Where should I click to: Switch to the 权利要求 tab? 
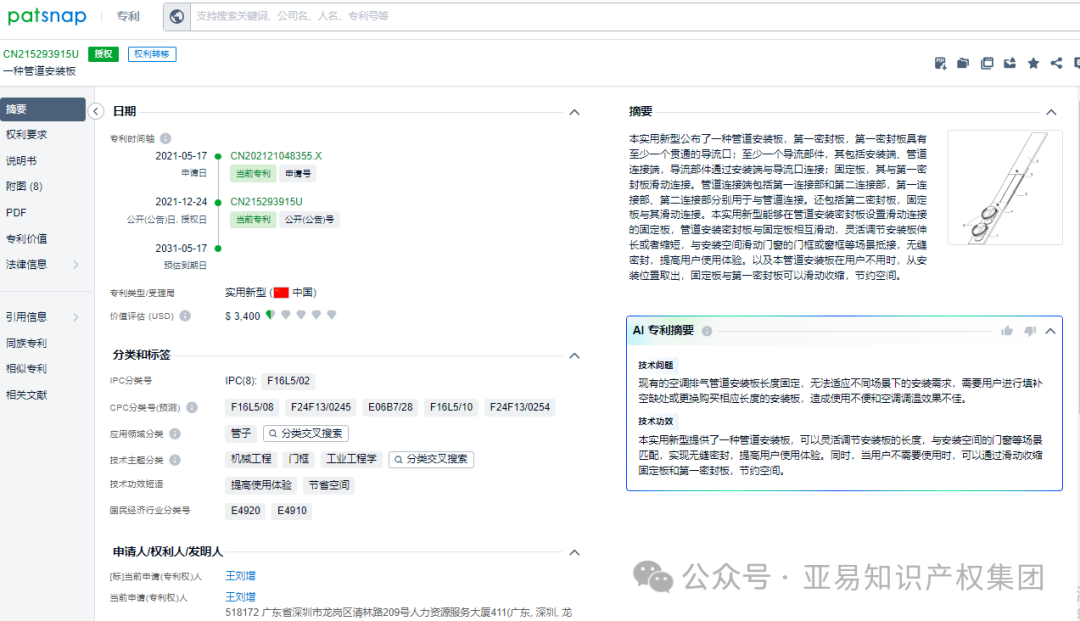(x=31, y=136)
